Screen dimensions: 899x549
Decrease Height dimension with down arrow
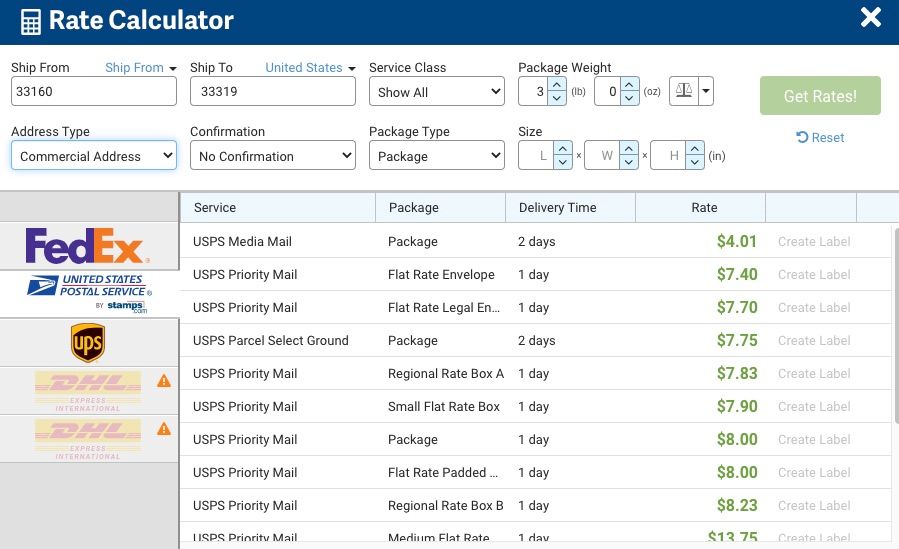tap(695, 162)
